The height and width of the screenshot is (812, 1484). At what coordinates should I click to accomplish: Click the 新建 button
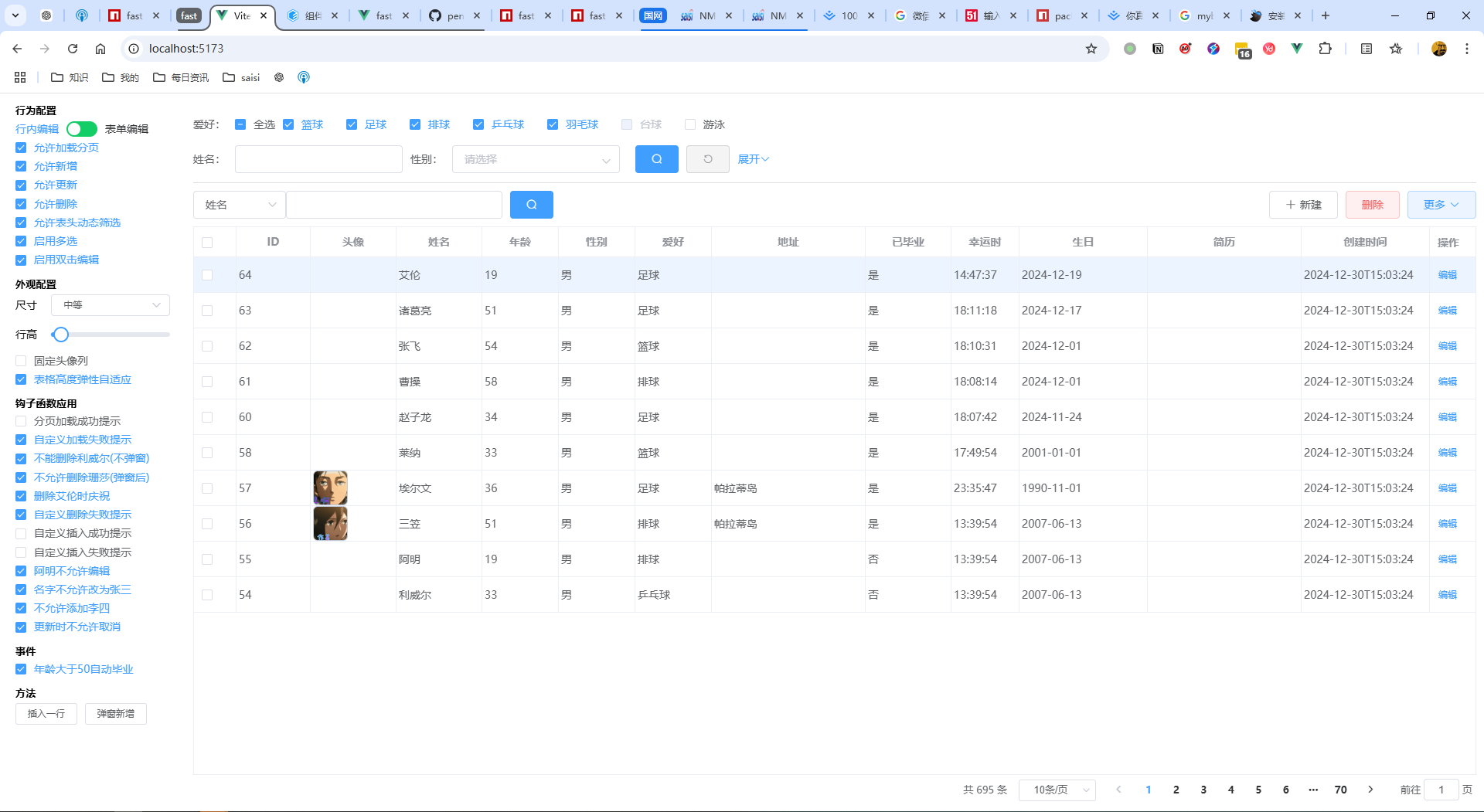1303,205
